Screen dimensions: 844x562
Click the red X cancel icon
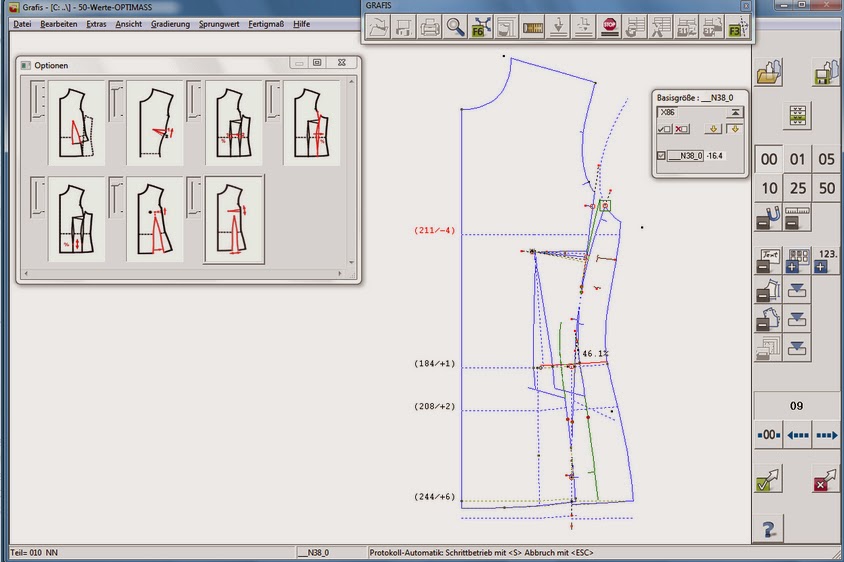click(826, 480)
